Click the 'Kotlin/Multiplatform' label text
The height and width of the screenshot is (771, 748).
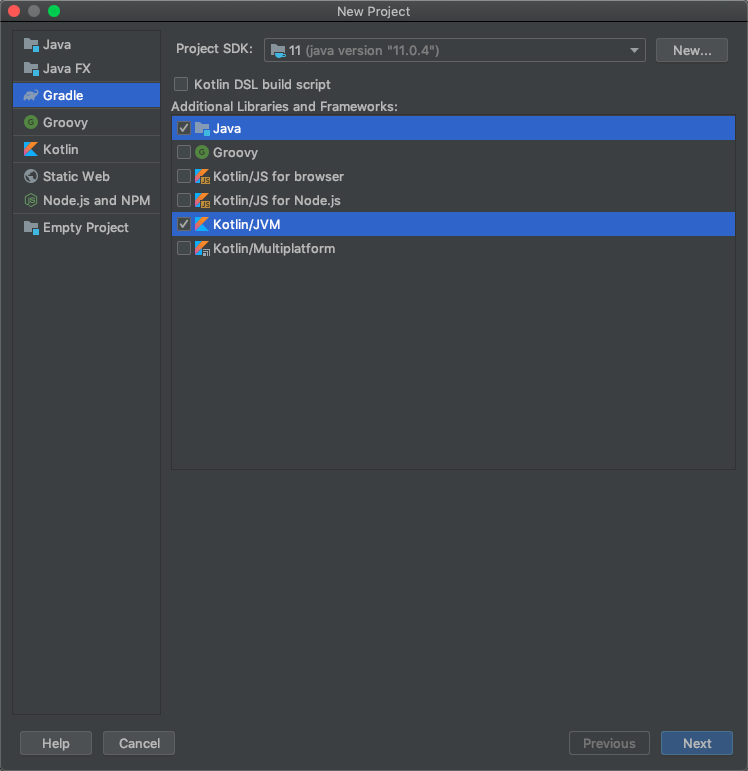(x=274, y=249)
